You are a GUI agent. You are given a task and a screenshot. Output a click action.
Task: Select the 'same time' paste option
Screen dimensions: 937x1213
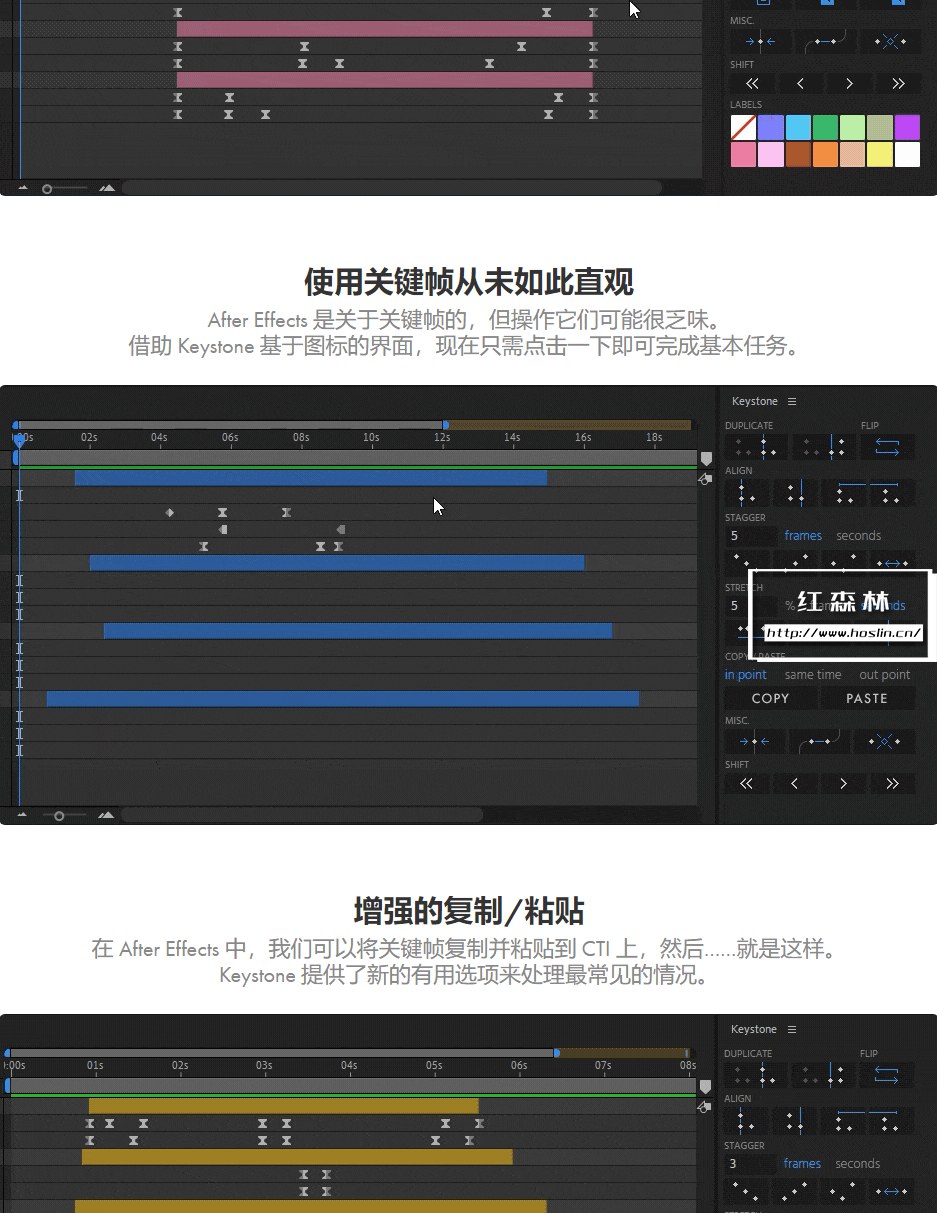click(x=813, y=675)
